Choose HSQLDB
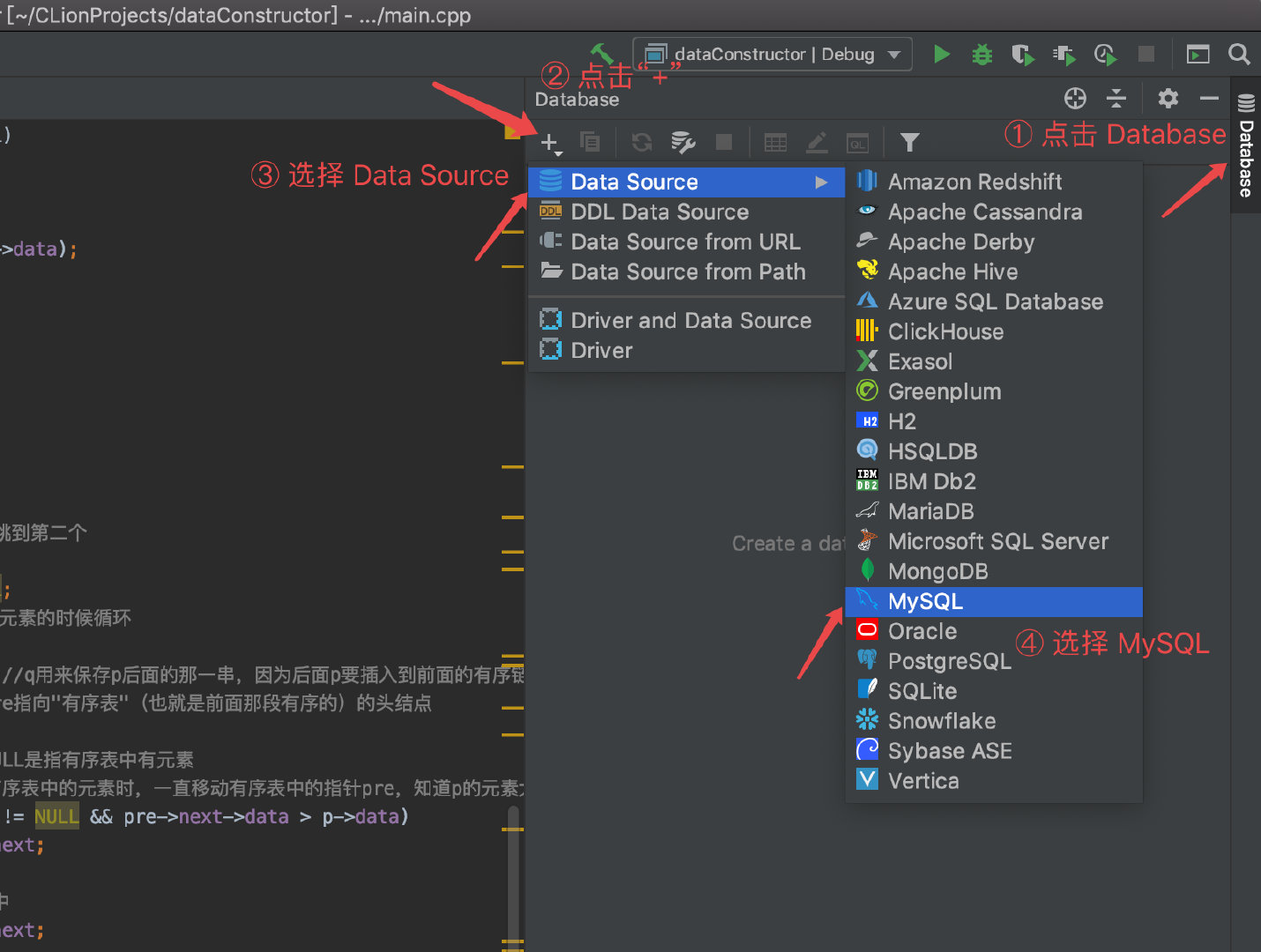Screen dimensions: 1261x952 coord(994,452)
